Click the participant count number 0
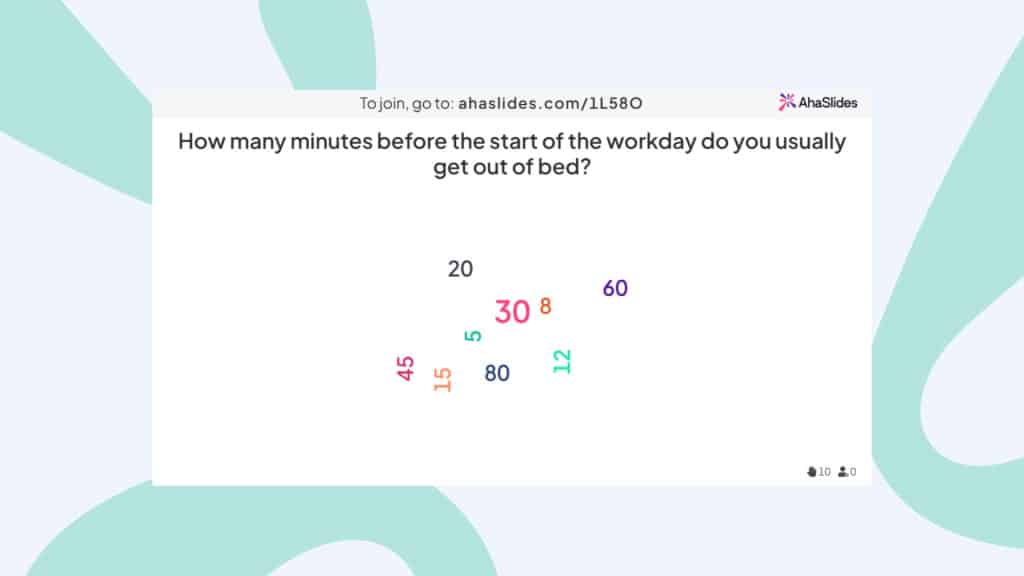Screen dimensions: 1024x576 pyautogui.click(x=853, y=472)
